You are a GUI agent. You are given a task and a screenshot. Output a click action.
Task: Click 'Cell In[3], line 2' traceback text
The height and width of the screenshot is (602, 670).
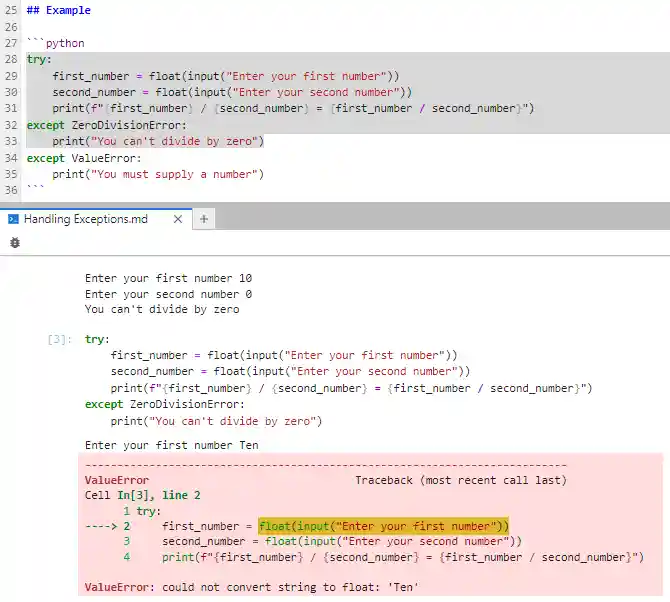click(x=143, y=495)
